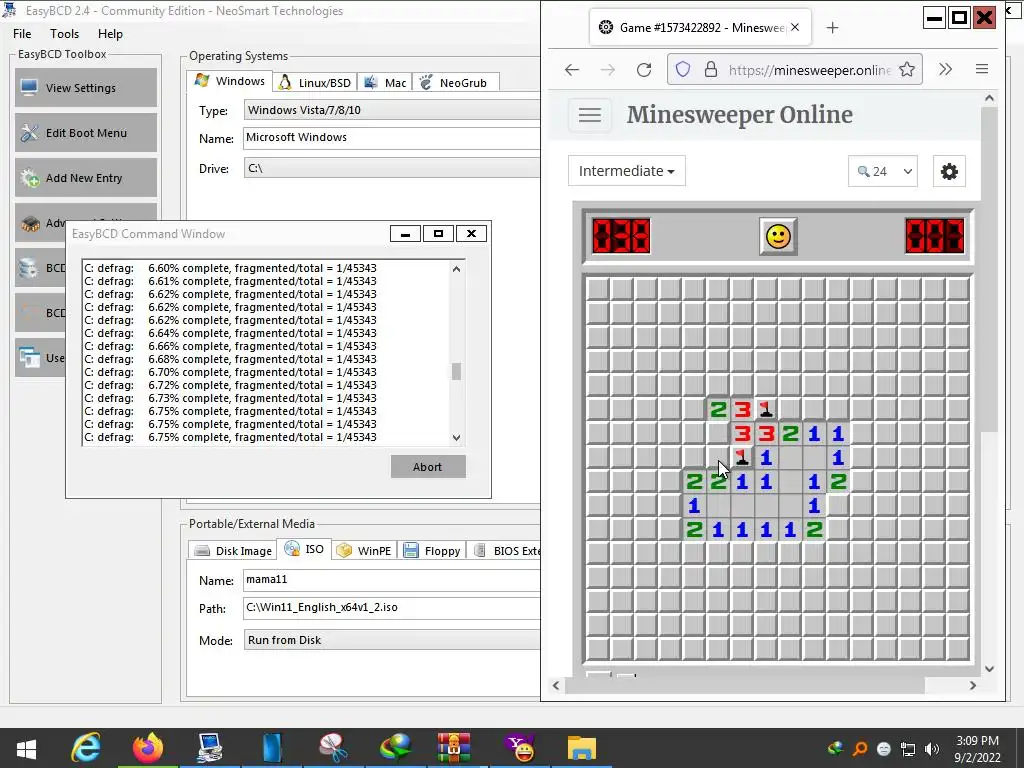
Task: Open the Drive C:\ dropdown
Action: click(392, 168)
